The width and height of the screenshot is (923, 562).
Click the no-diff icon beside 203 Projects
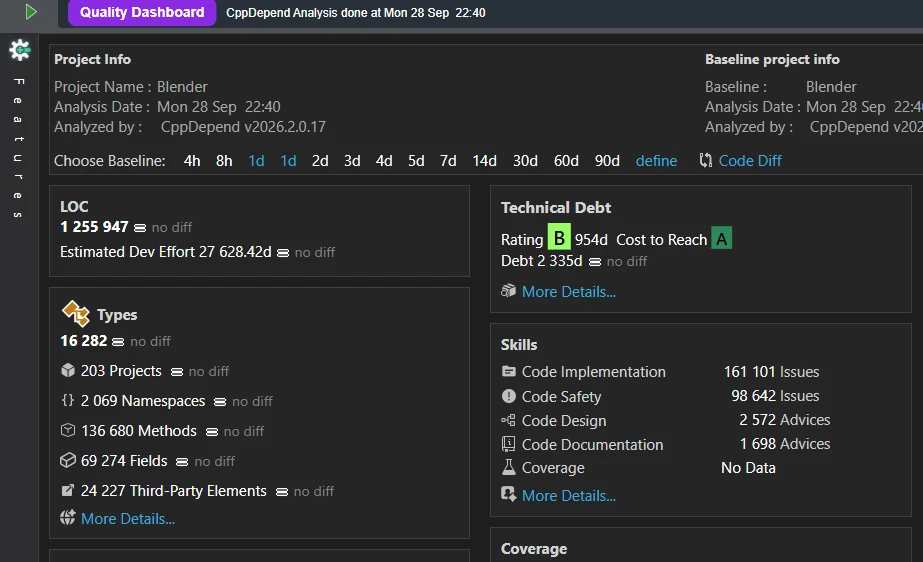(x=177, y=372)
